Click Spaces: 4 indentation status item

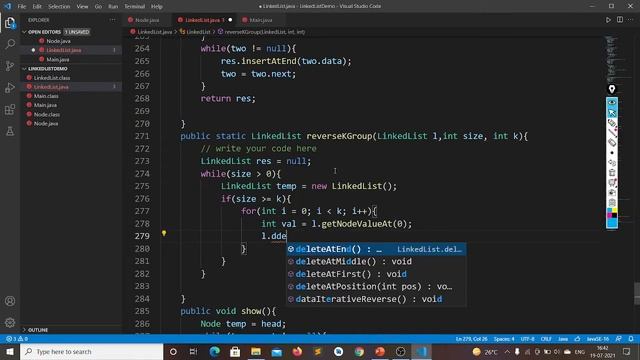(x=504, y=339)
